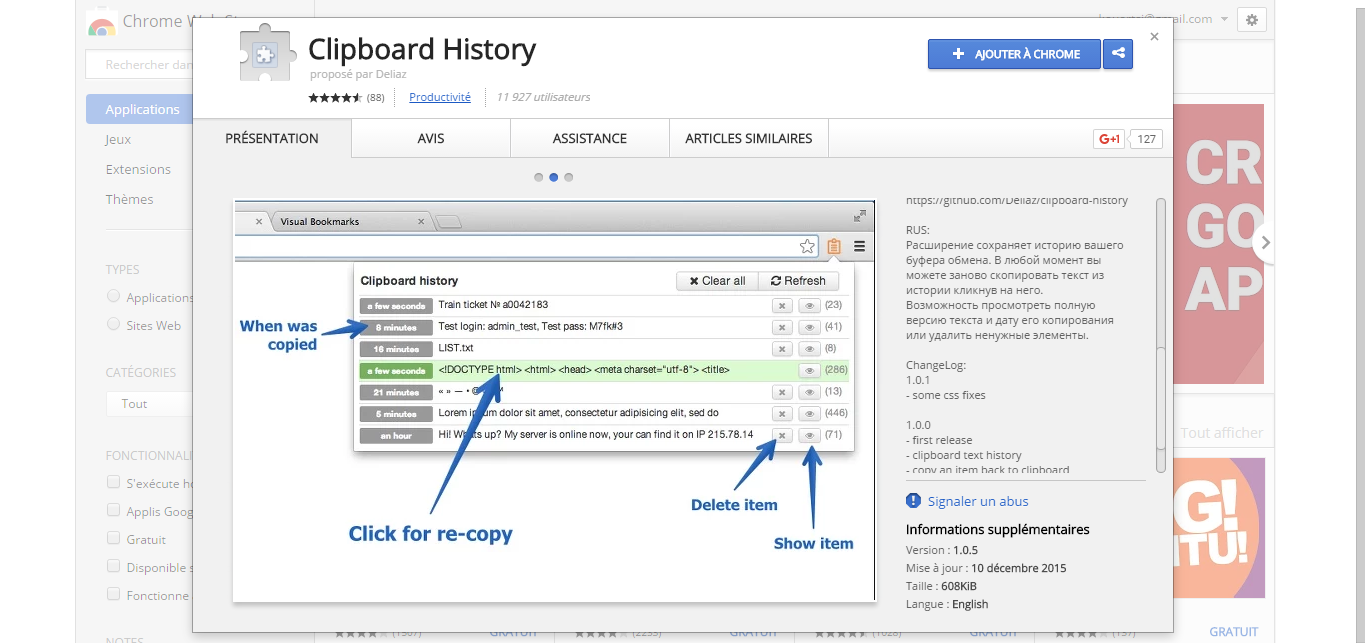Click the expand icon on the screenshot
Screen dimensions: 1366x643
(x=859, y=215)
